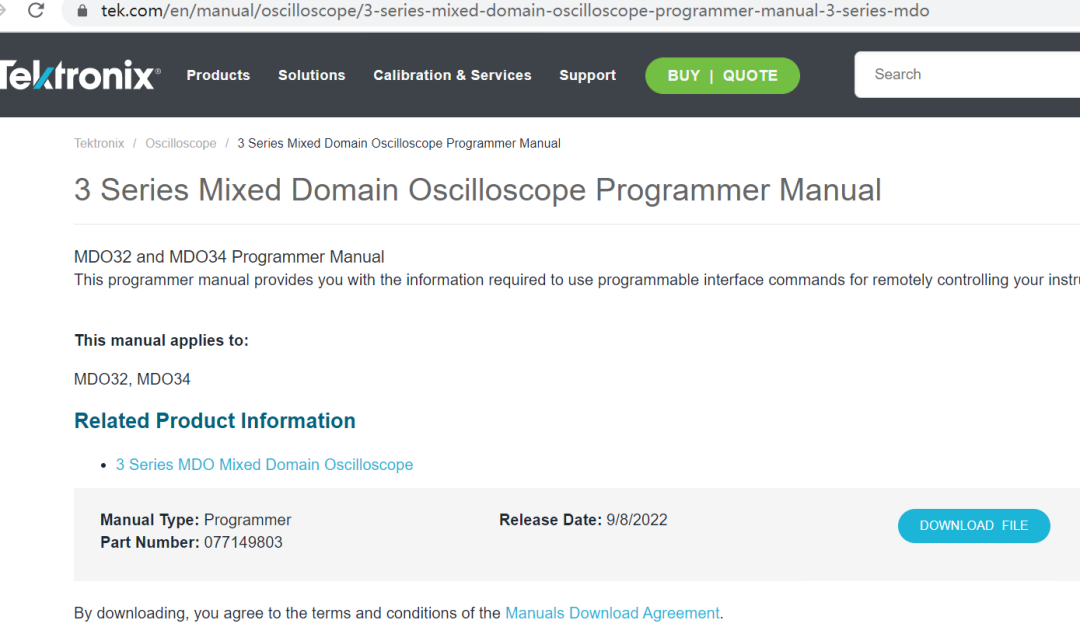
Task: Open the Products menu
Action: pyautogui.click(x=218, y=75)
